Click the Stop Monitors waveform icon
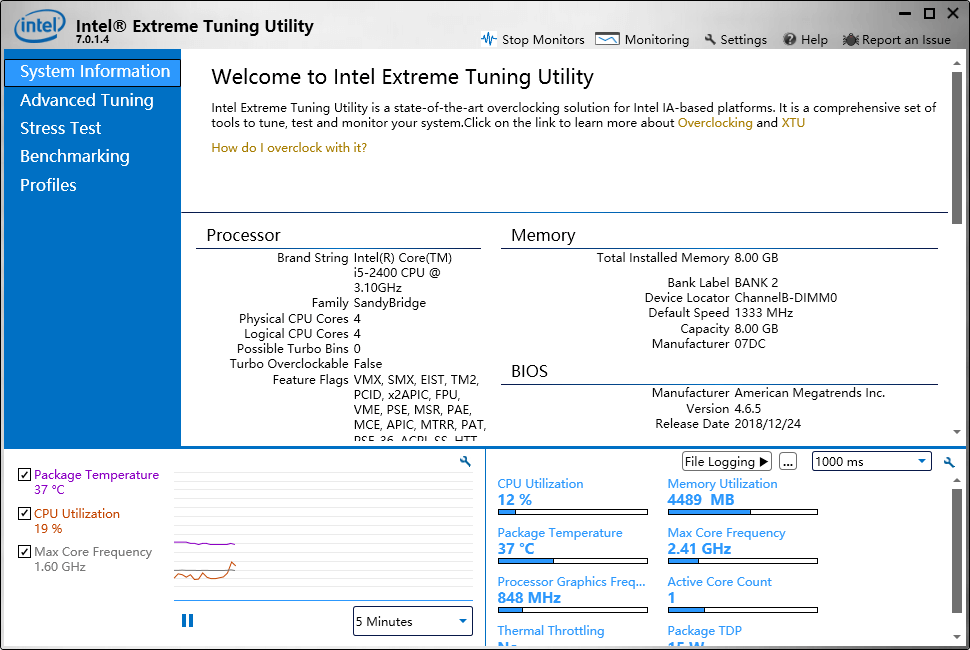970x650 pixels. coord(490,39)
